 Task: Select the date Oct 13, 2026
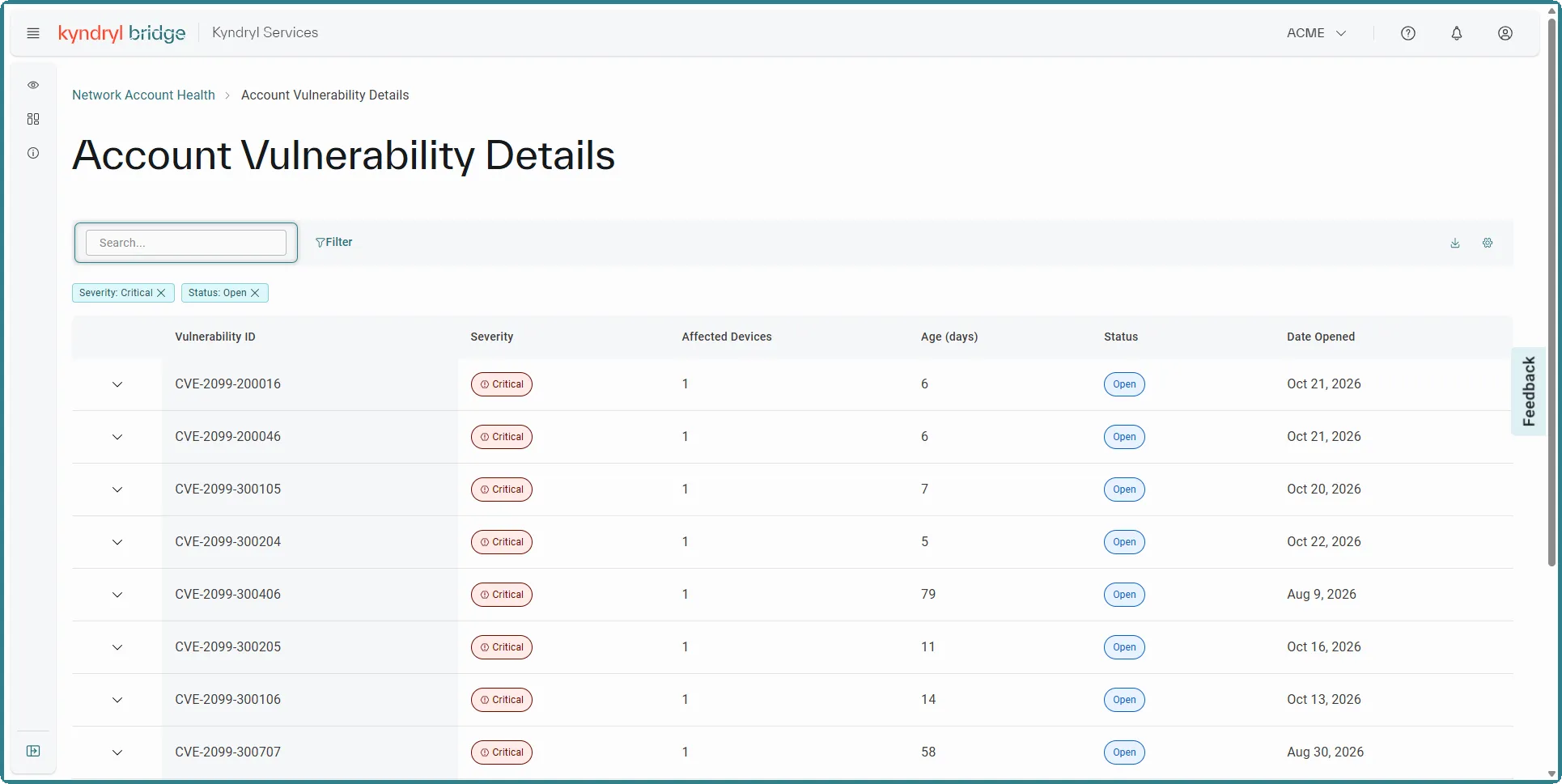click(x=1324, y=699)
